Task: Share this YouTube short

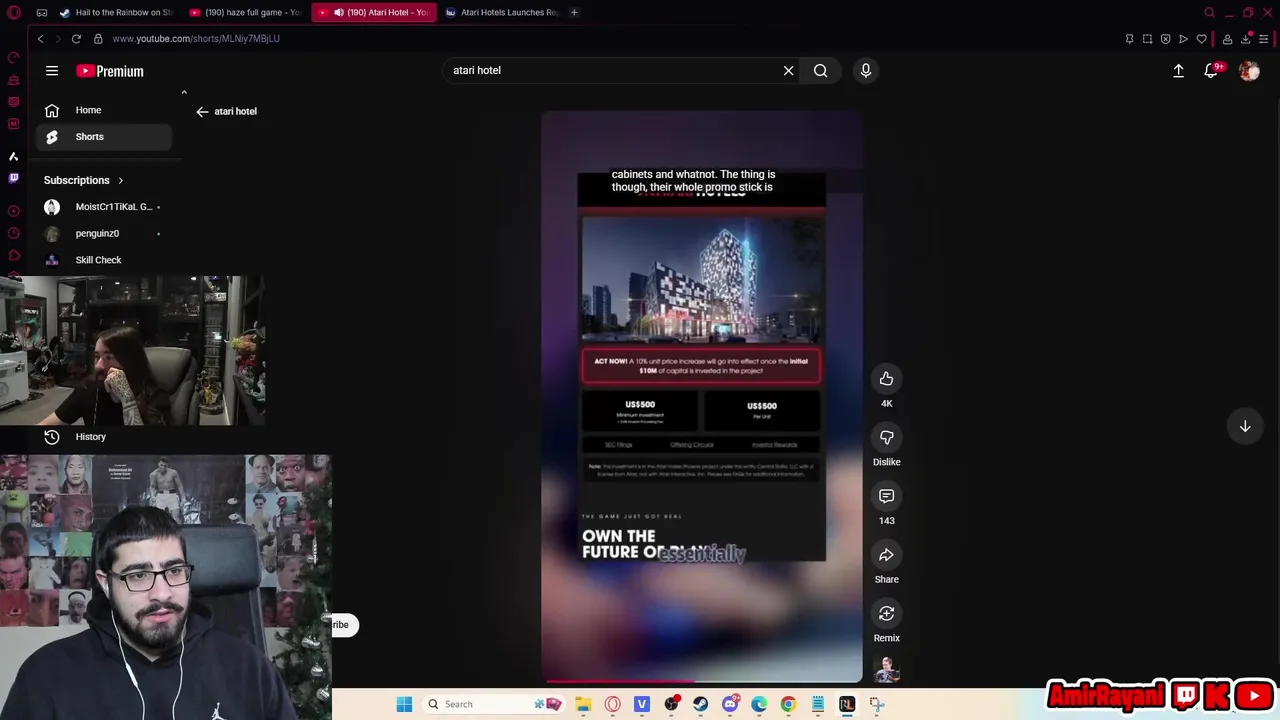Action: [886, 555]
